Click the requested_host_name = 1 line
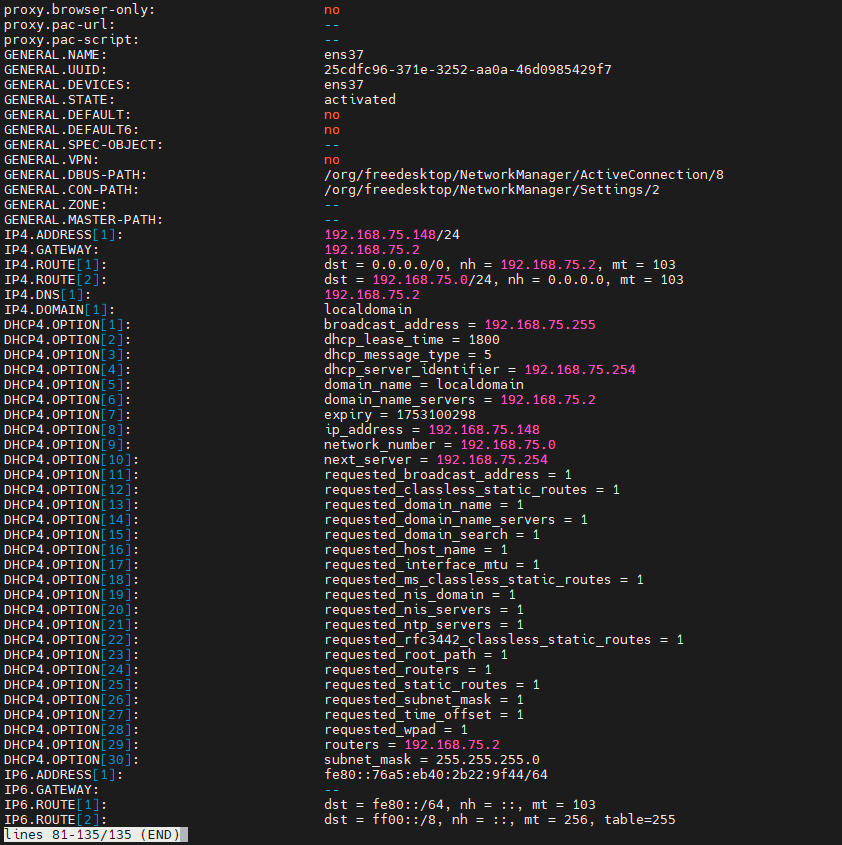842x845 pixels. click(x=416, y=550)
